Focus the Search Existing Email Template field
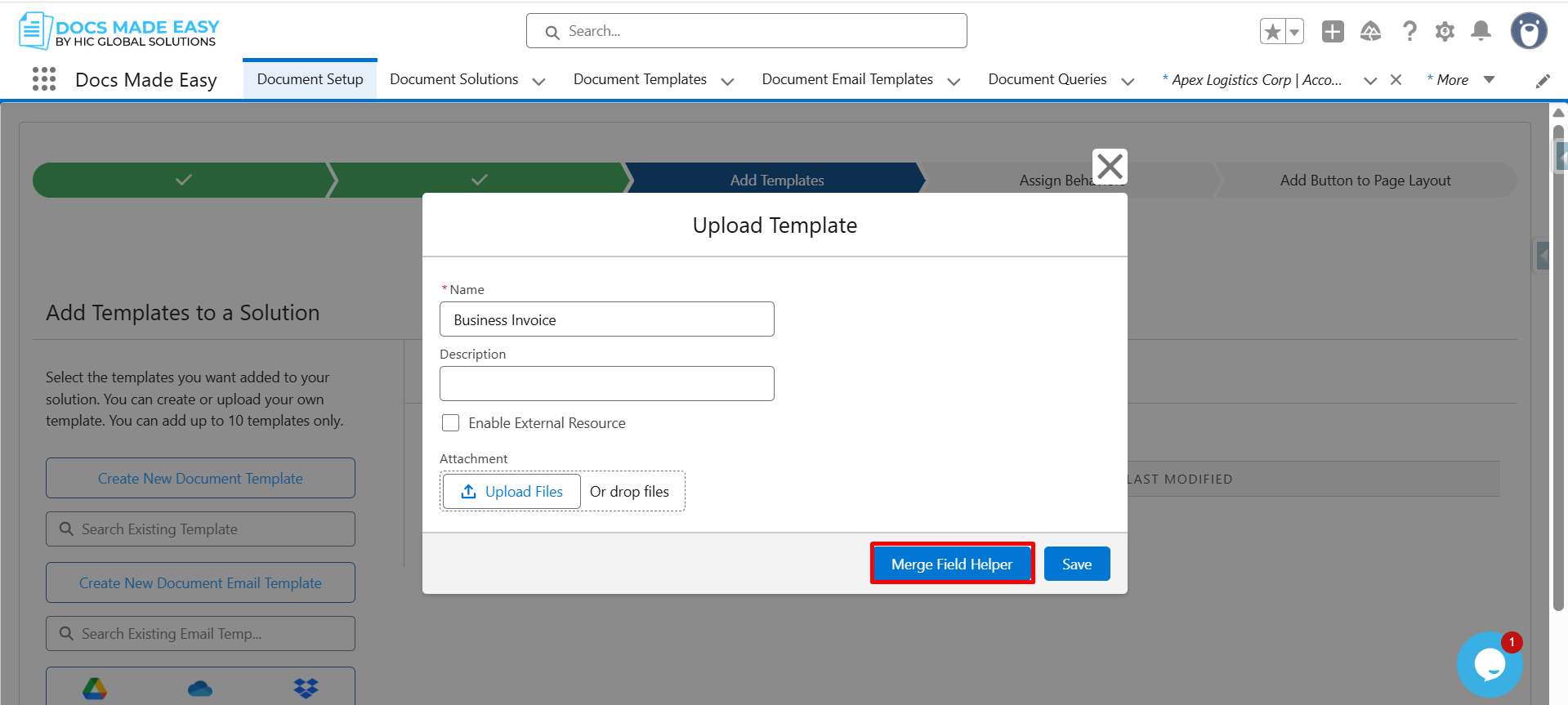The width and height of the screenshot is (1568, 705). pos(200,633)
